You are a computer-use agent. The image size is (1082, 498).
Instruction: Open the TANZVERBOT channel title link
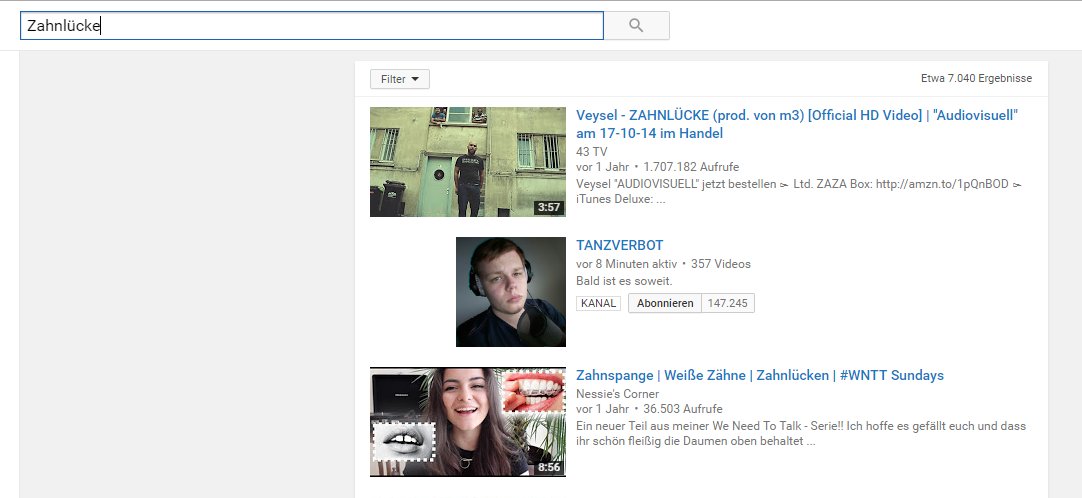(x=620, y=246)
